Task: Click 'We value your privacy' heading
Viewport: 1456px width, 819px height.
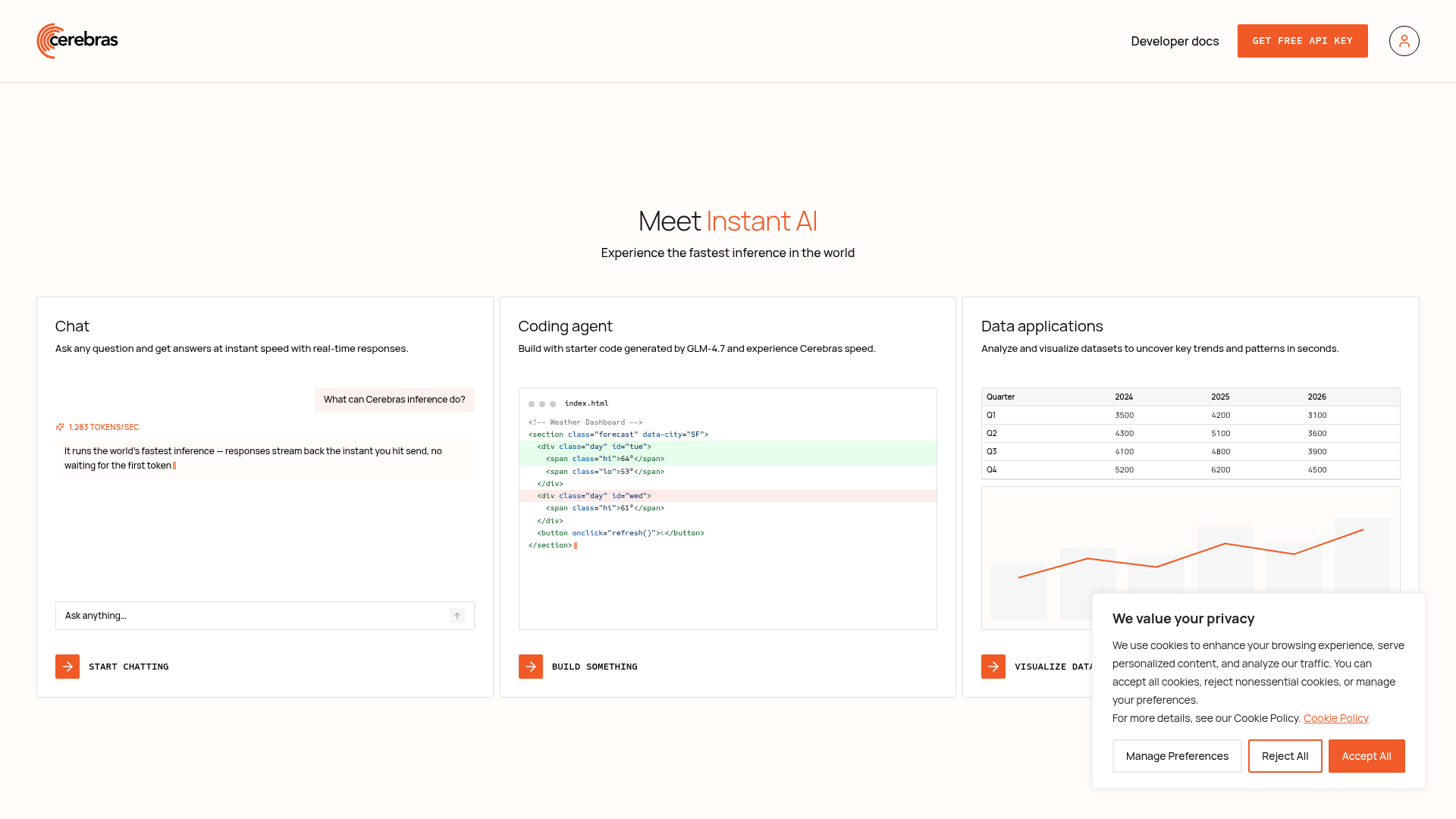Action: [1183, 619]
